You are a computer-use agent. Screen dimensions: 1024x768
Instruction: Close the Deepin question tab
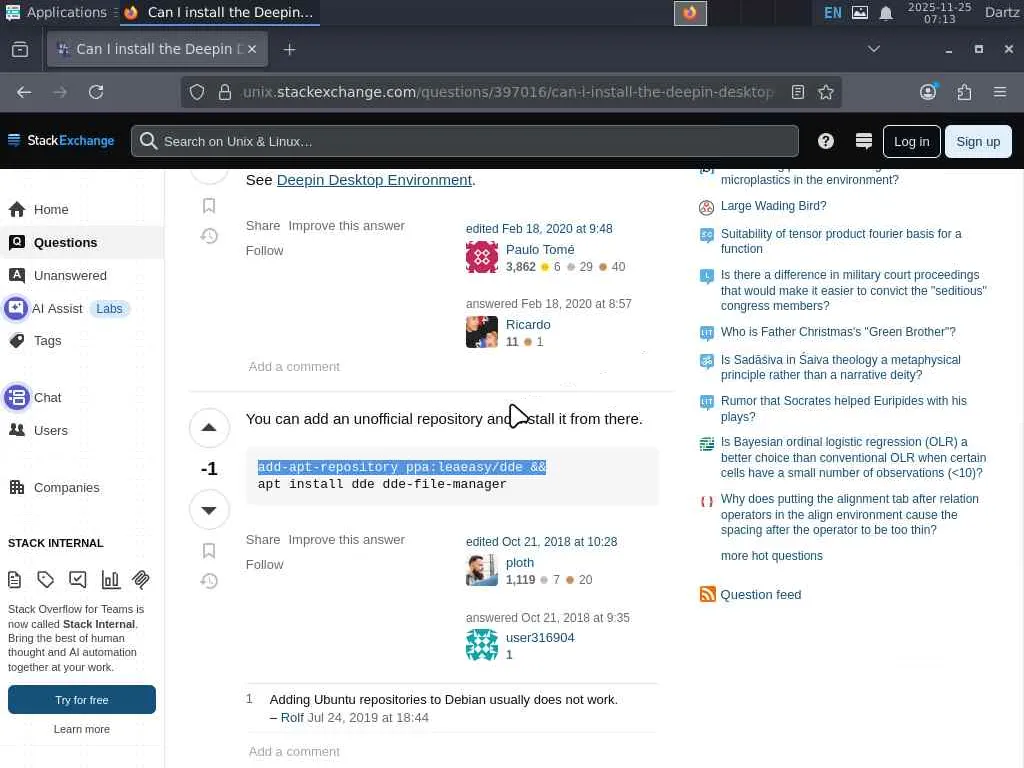(252, 49)
